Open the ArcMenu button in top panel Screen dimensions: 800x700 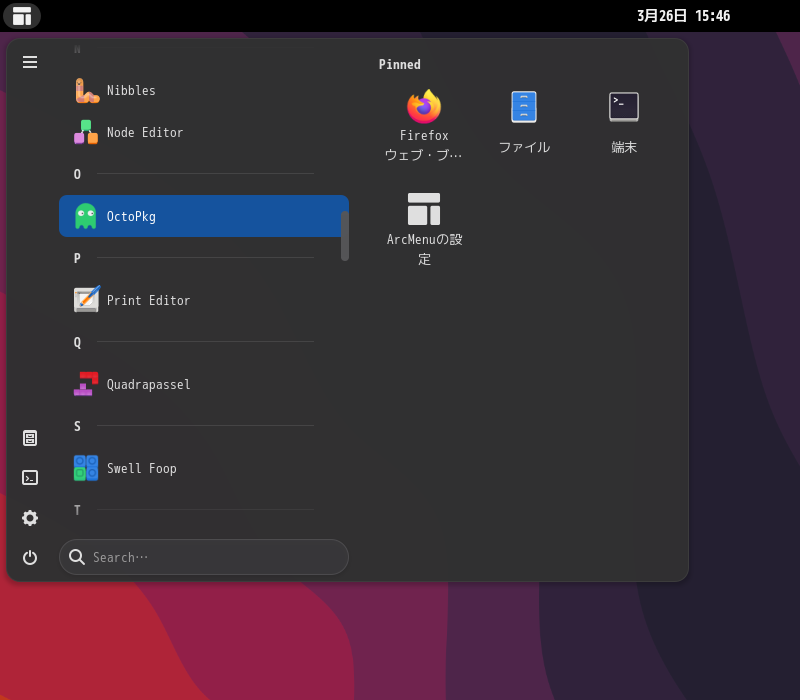point(22,16)
